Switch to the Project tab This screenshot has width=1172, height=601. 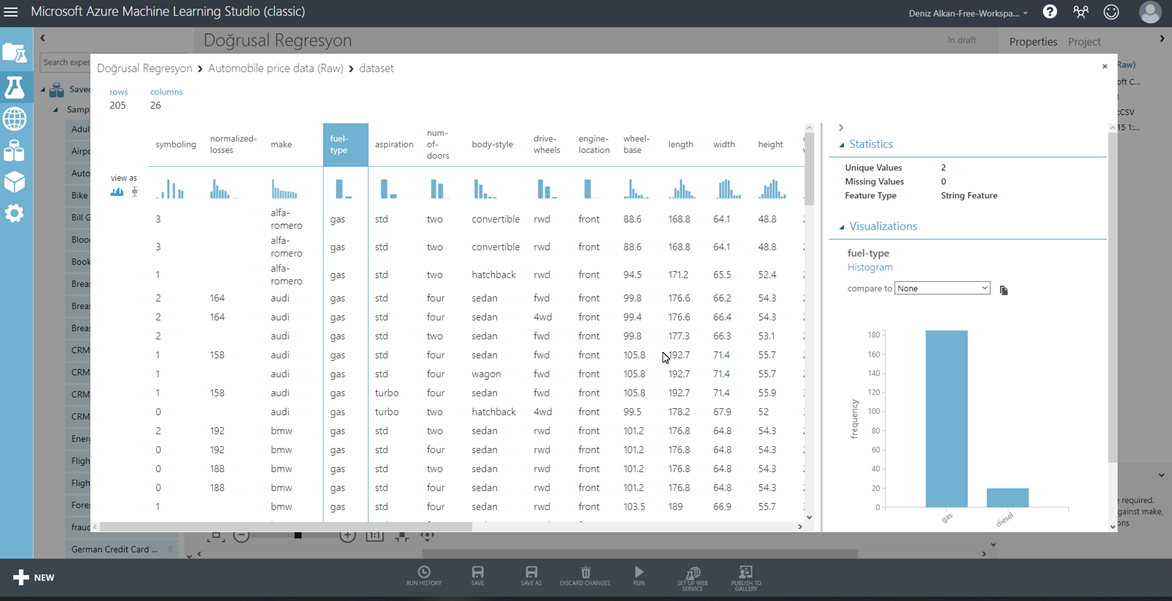[x=1084, y=42]
